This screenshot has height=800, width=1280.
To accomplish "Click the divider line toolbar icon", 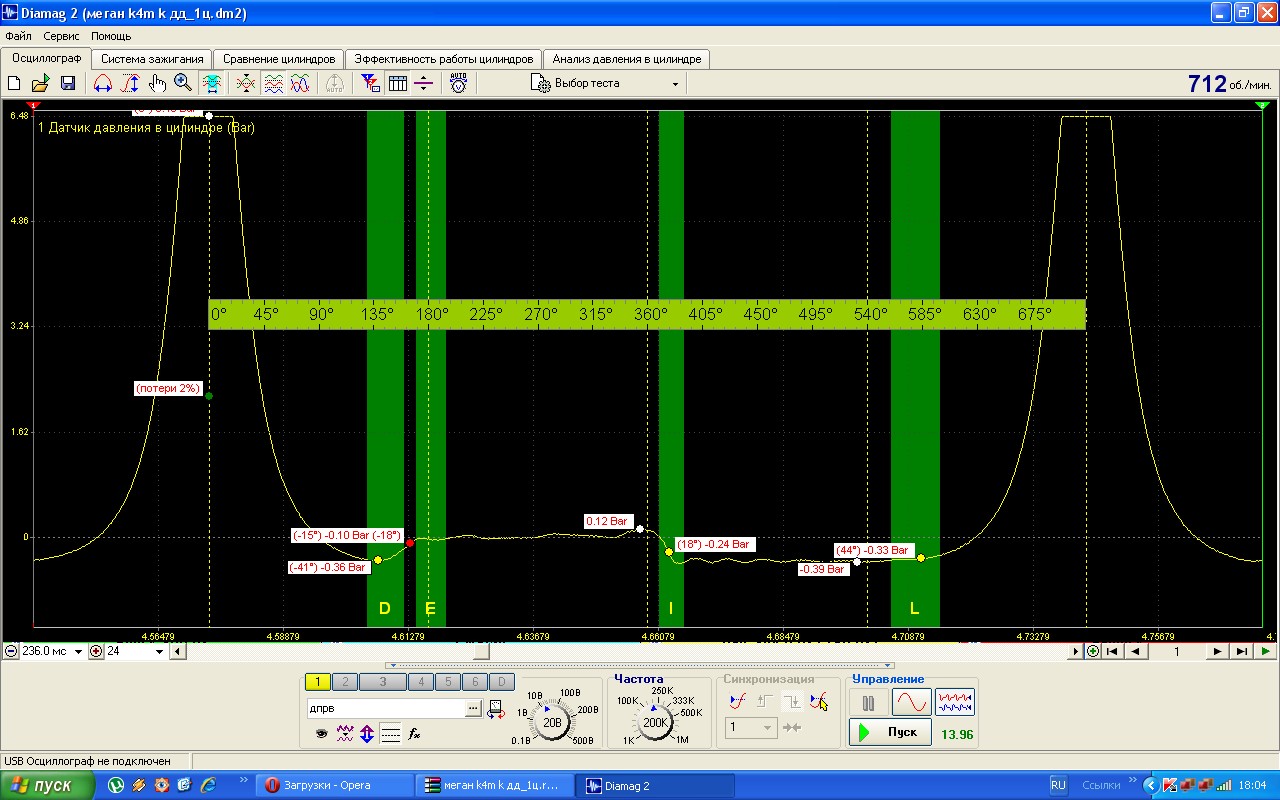I will point(424,84).
